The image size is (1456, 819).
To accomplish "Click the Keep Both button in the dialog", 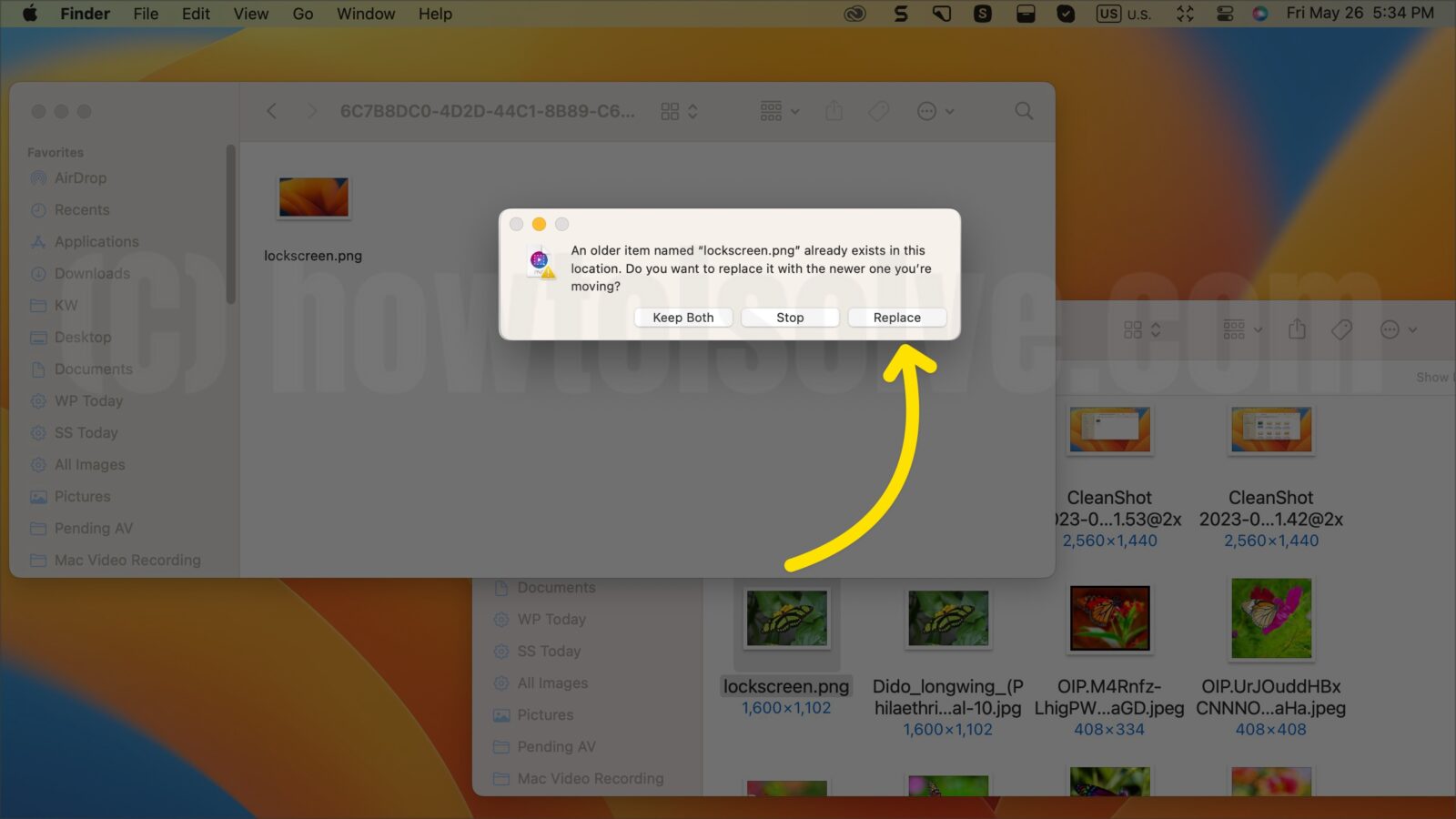I will point(682,317).
